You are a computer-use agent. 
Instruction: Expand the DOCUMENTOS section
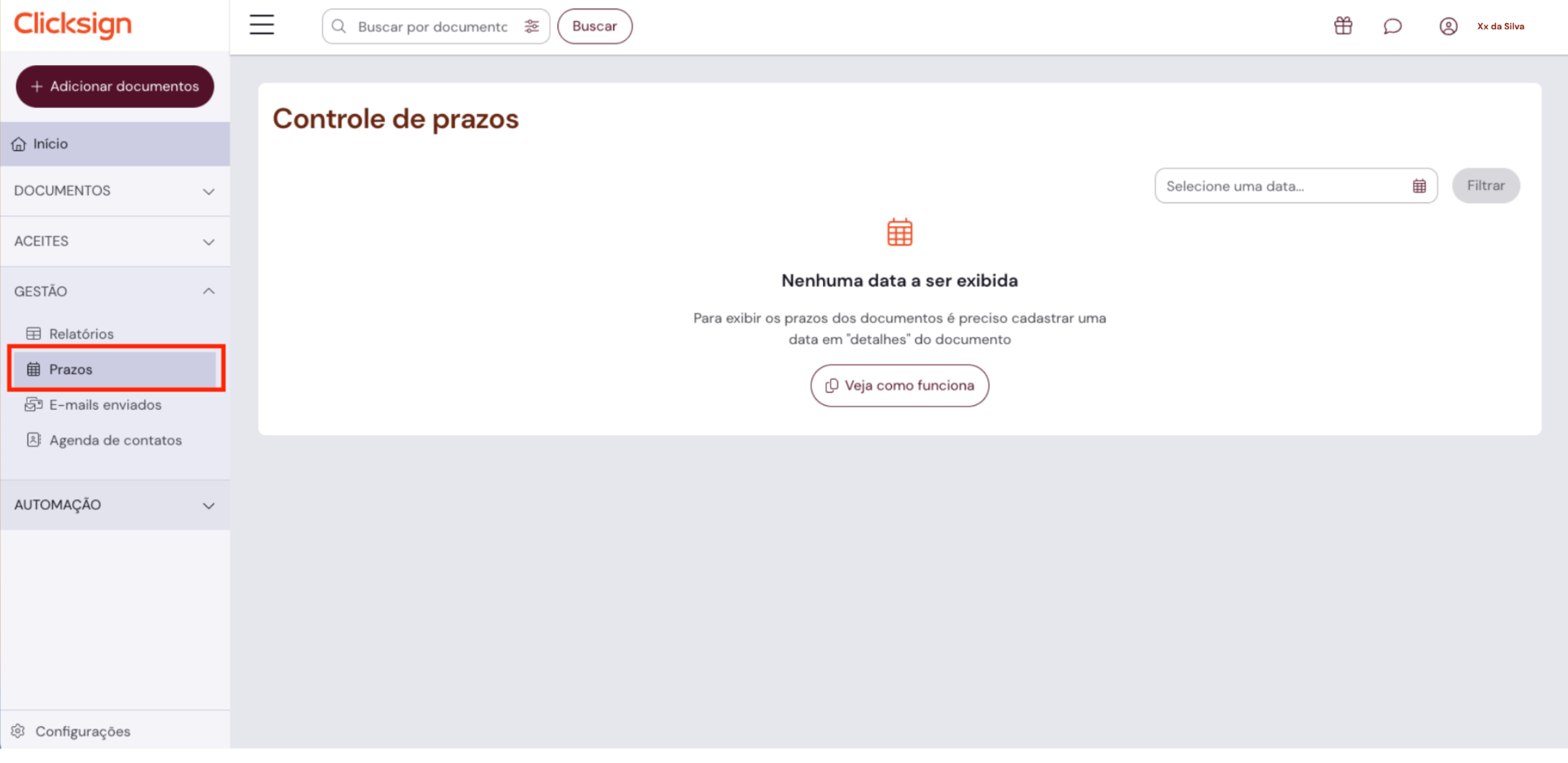(x=115, y=191)
